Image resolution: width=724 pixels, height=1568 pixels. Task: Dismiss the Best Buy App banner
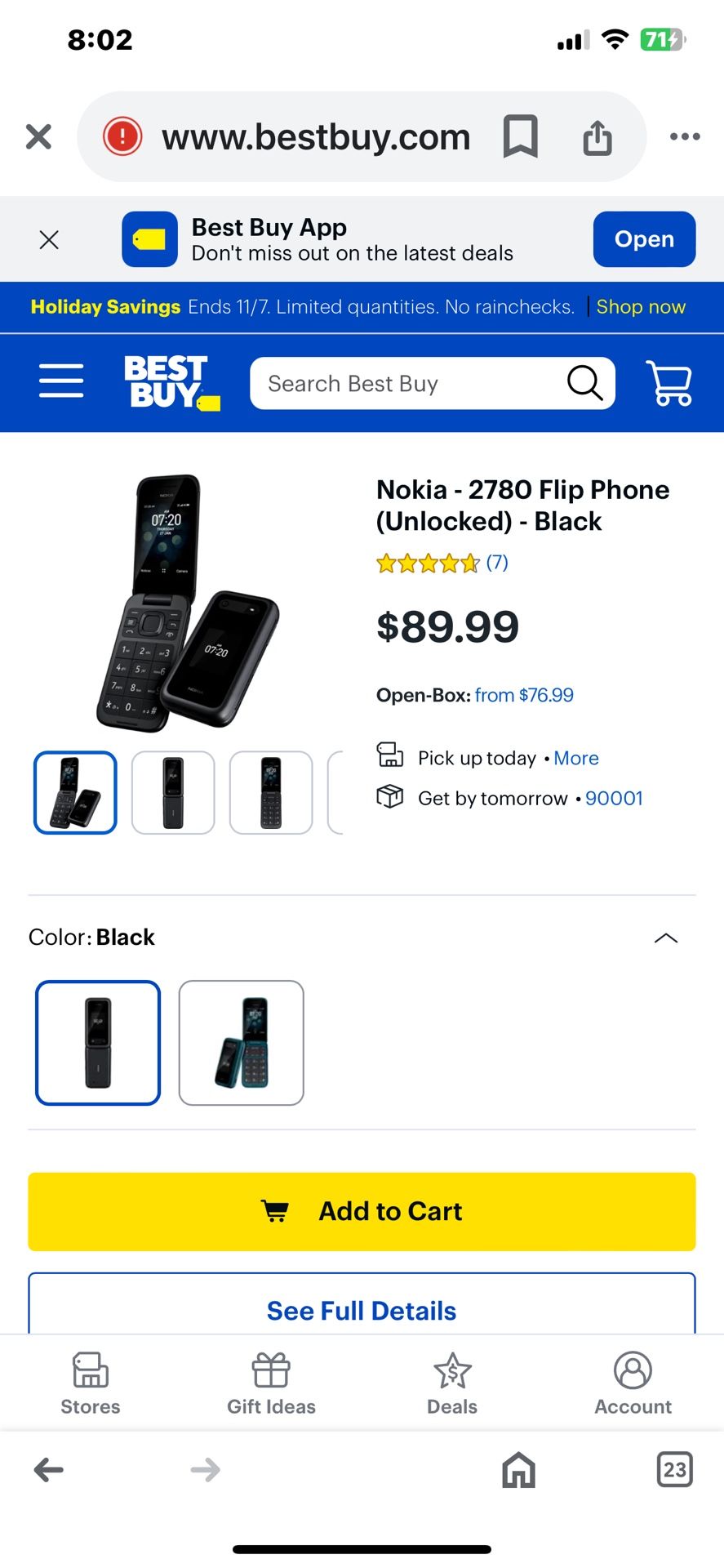[x=49, y=239]
